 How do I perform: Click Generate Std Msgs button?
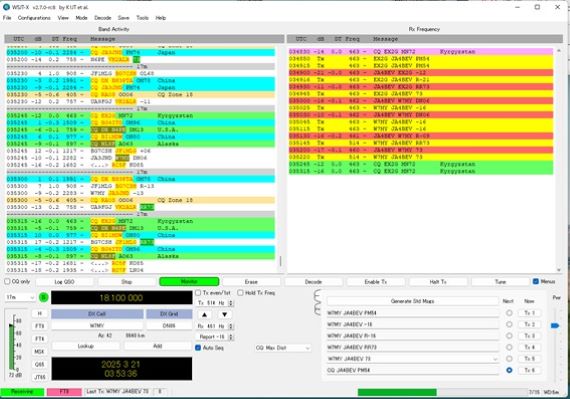pos(412,301)
